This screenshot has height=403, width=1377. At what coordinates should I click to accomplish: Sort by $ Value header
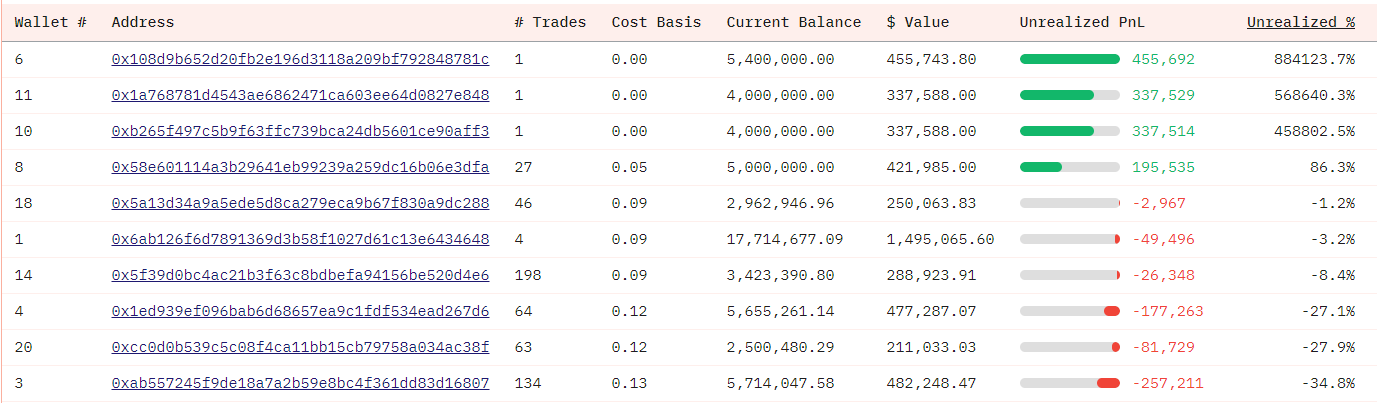(x=917, y=22)
